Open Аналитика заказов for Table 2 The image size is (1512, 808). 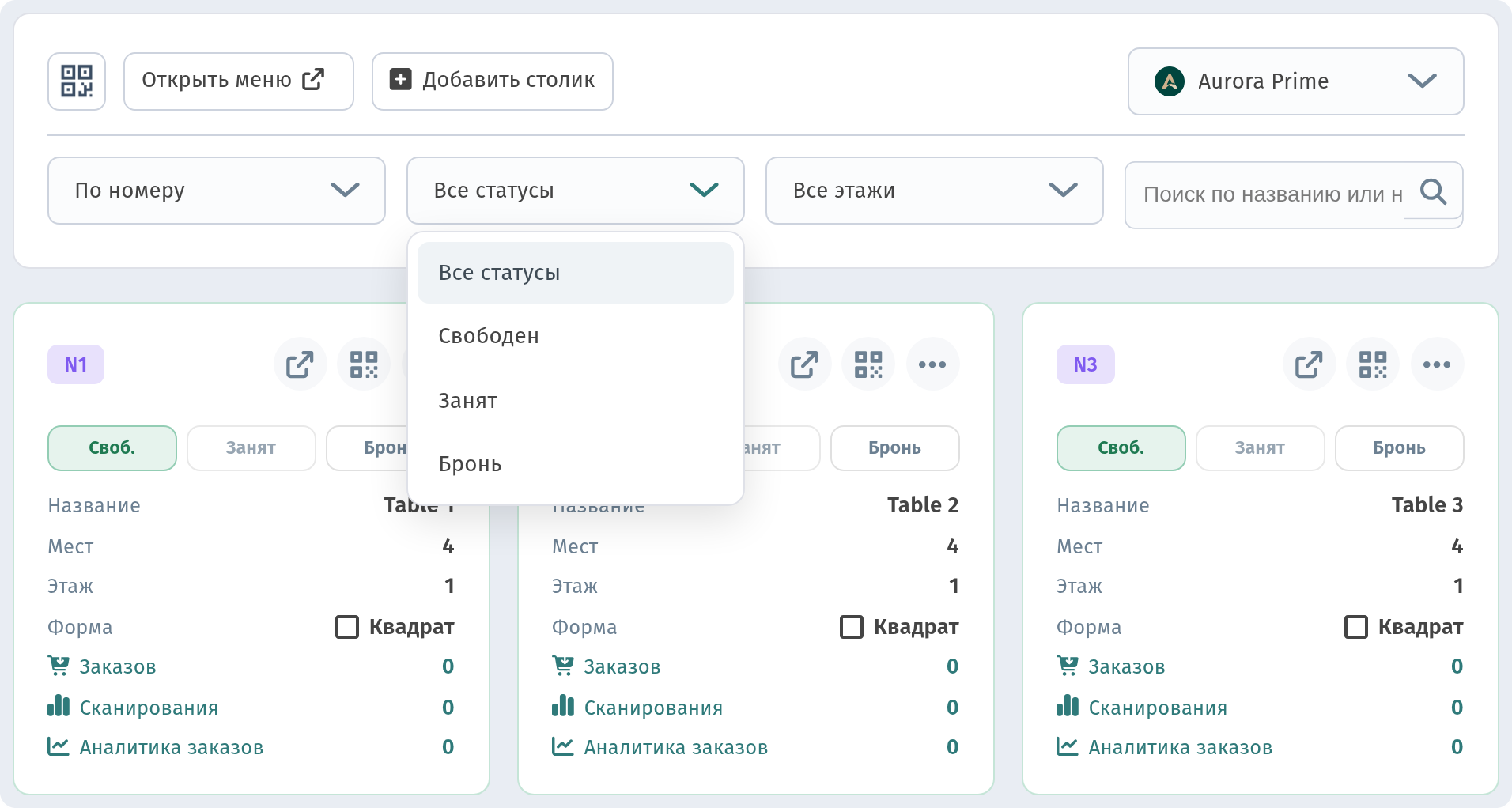coord(676,747)
